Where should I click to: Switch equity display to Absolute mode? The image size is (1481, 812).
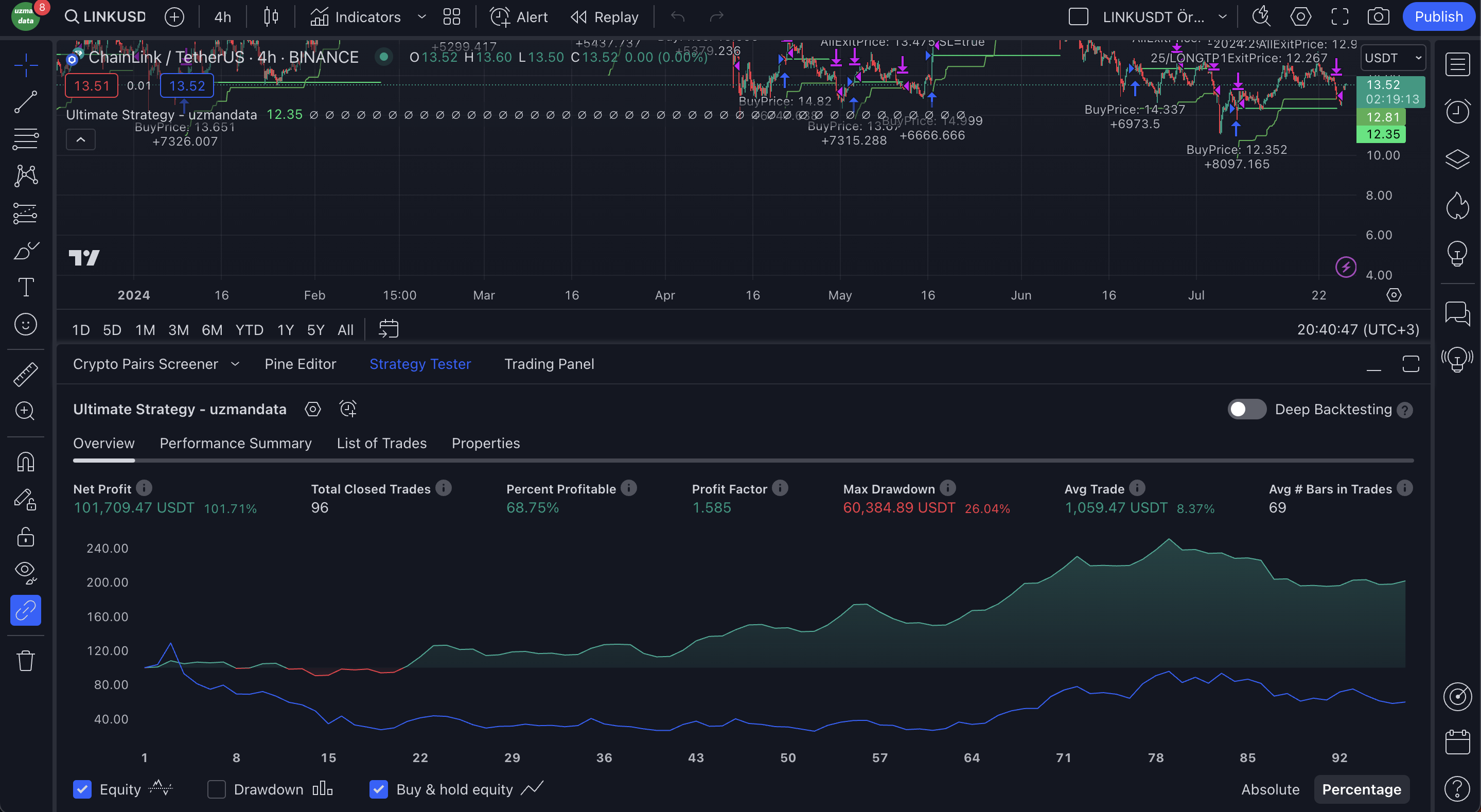coord(1271,789)
